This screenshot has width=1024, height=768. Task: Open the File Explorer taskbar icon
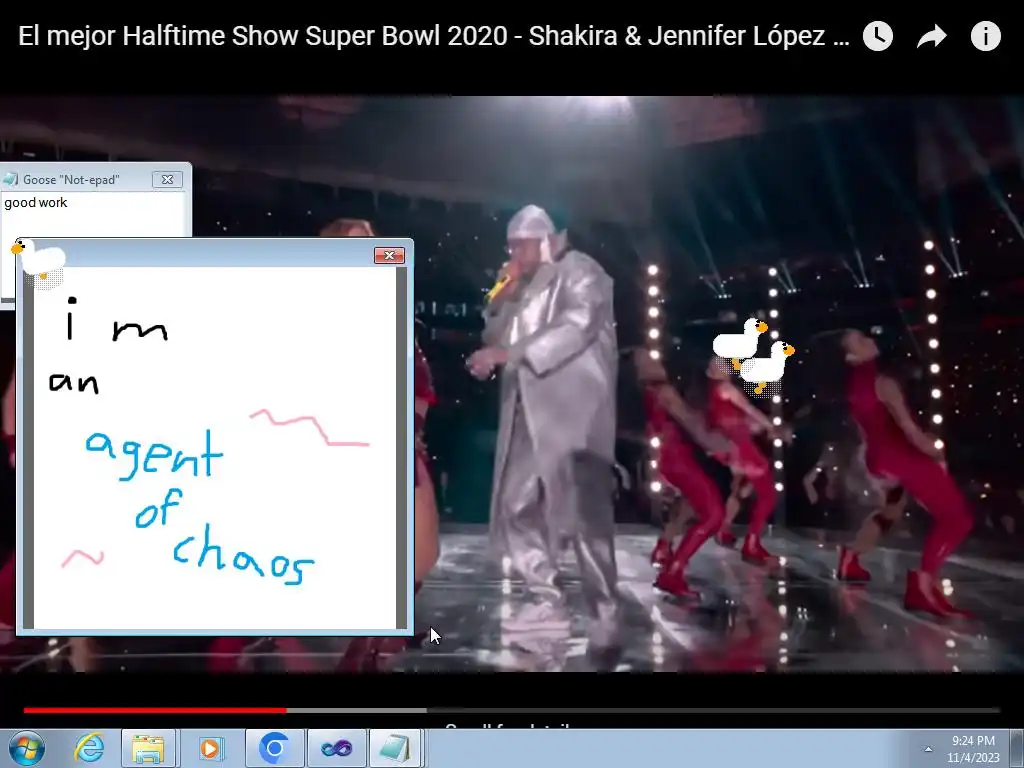pyautogui.click(x=148, y=748)
